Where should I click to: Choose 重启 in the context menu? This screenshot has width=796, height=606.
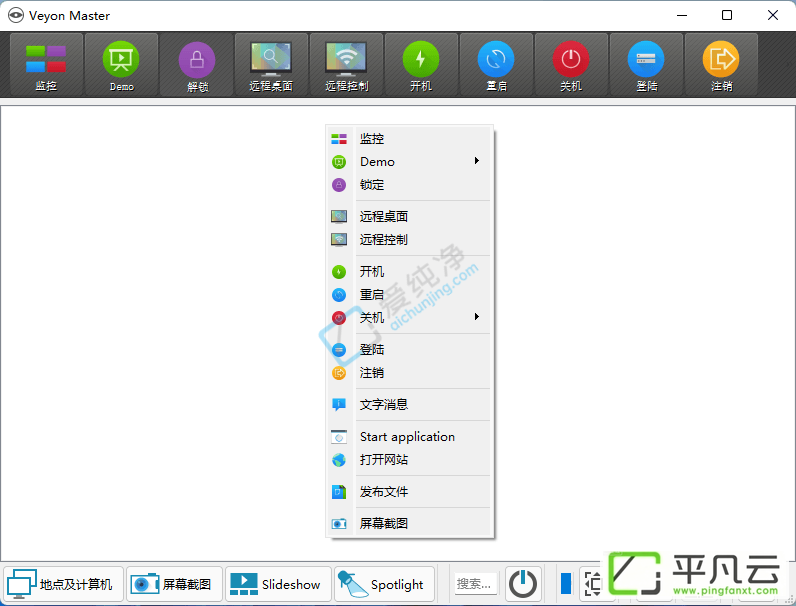tap(409, 294)
